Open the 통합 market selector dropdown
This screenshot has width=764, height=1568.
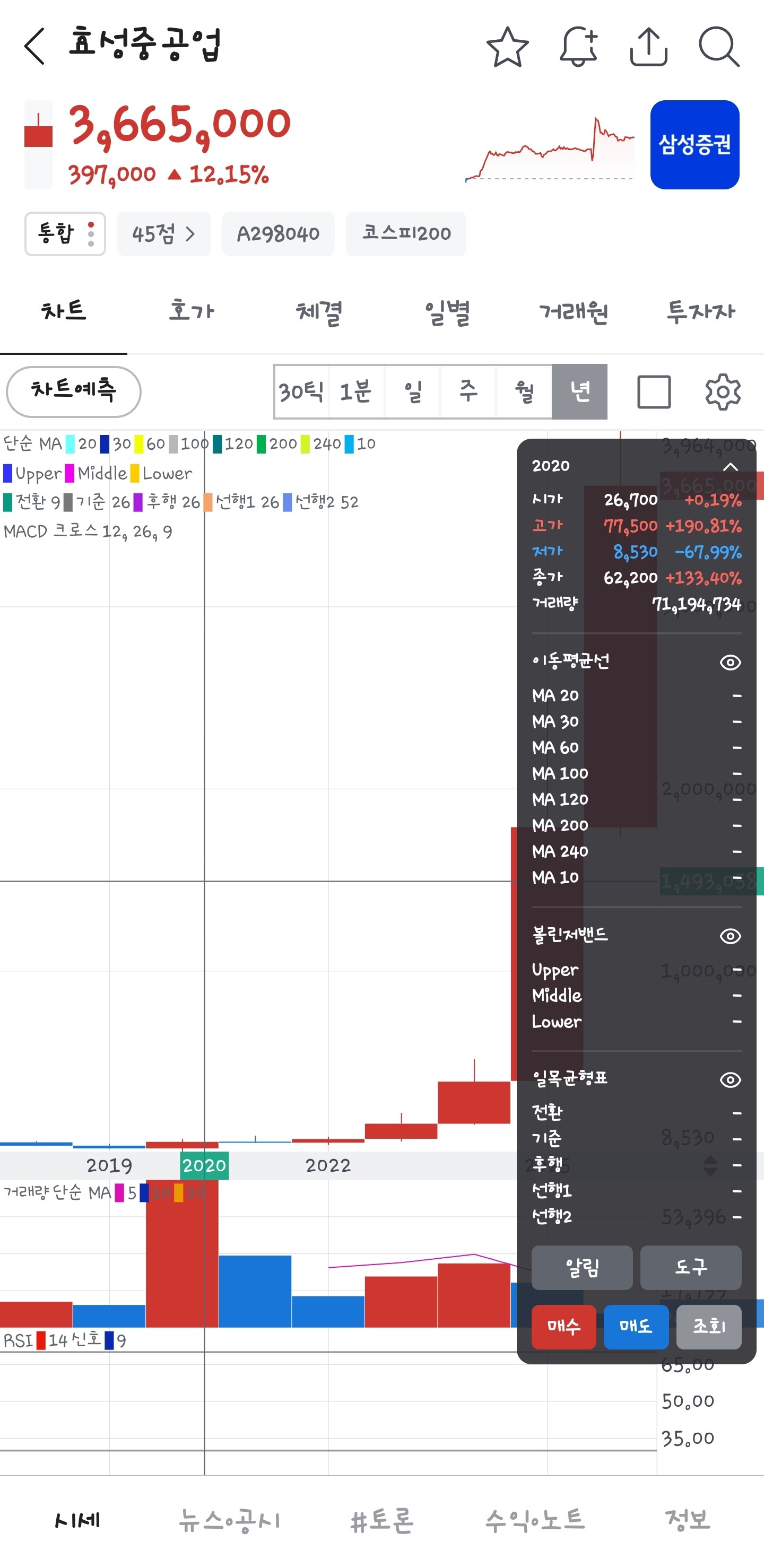point(65,234)
